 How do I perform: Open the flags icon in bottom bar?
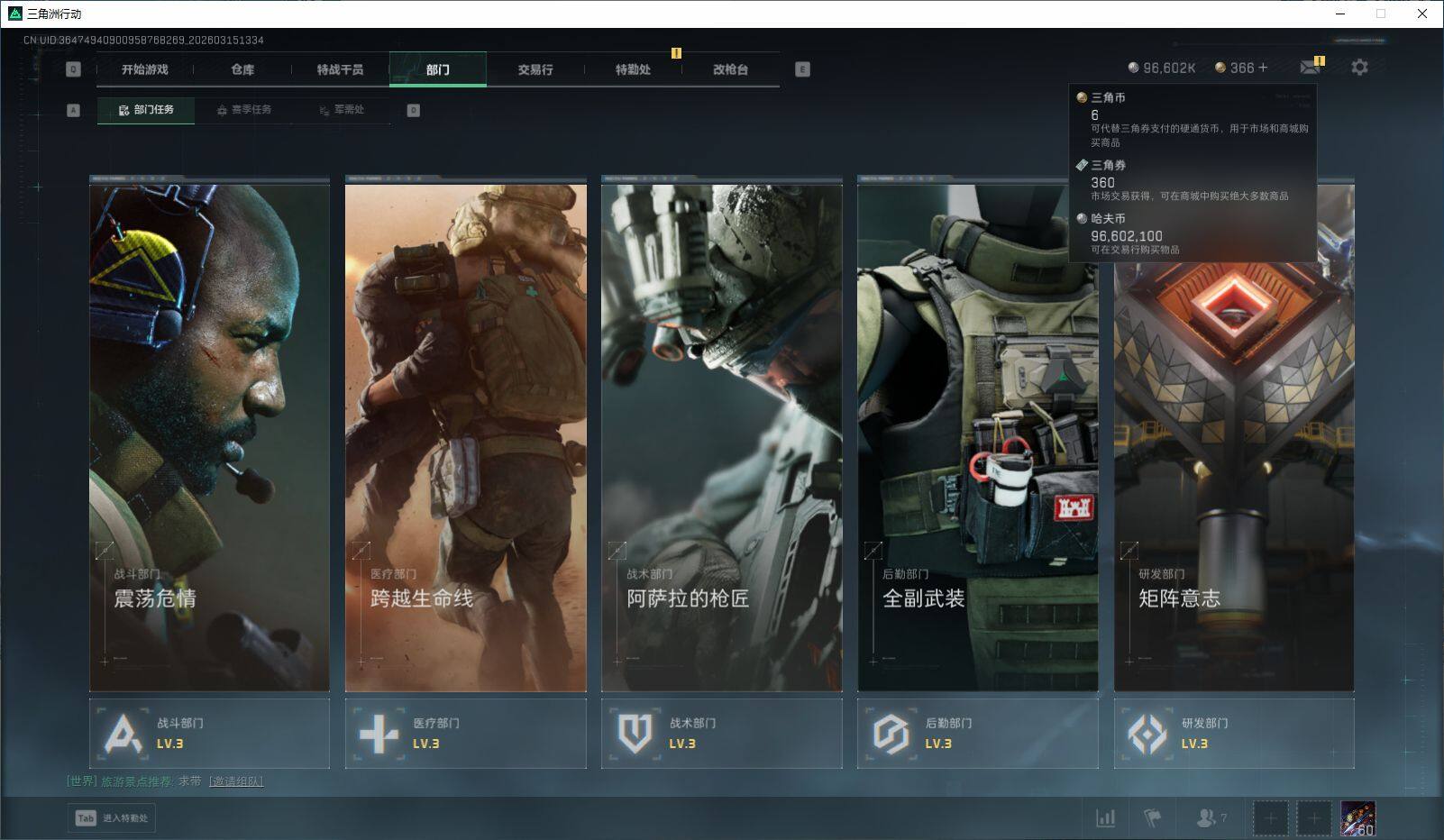(x=1152, y=817)
